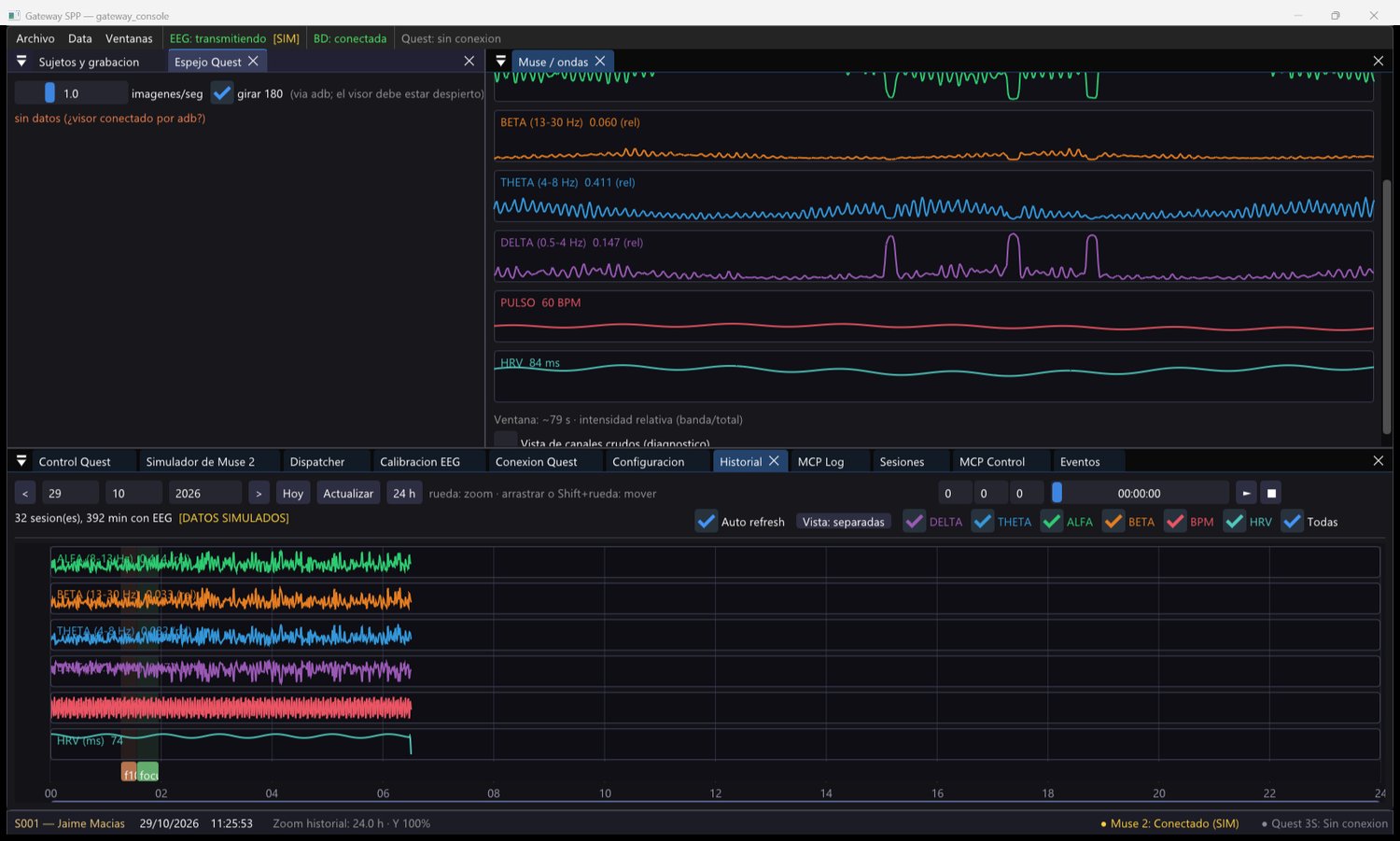Close the Historial tab
1400x841 pixels.
(774, 461)
